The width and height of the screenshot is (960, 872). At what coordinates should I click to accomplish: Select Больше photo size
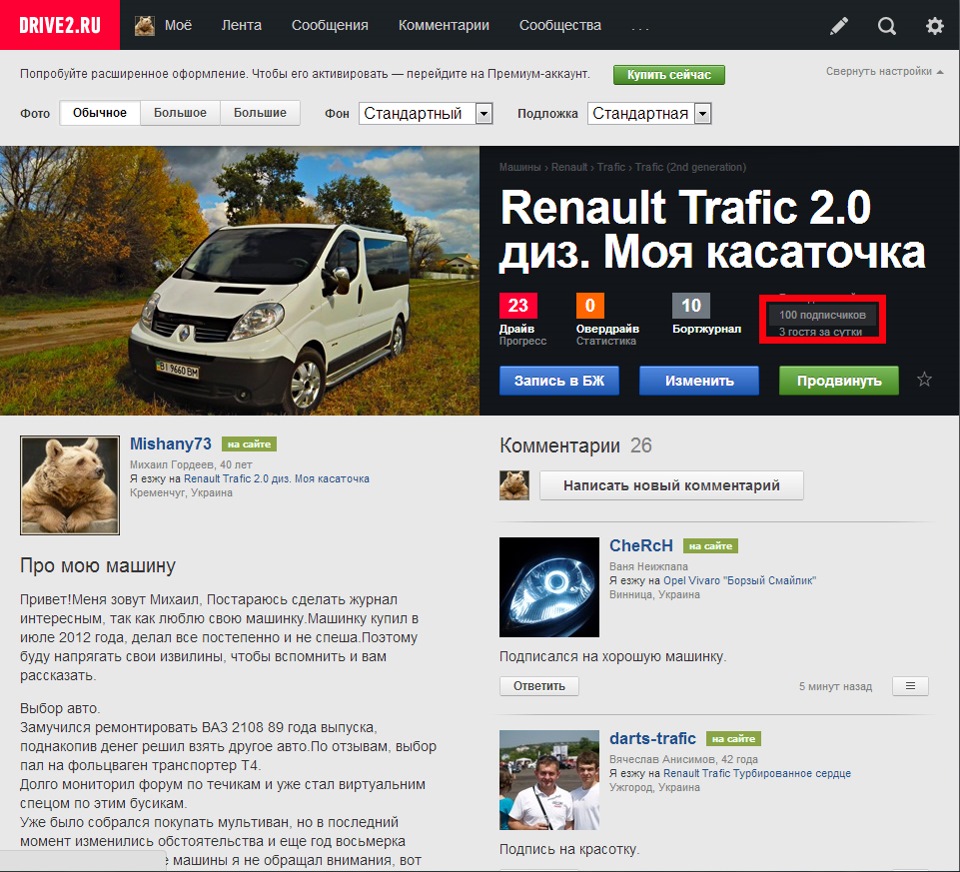260,113
